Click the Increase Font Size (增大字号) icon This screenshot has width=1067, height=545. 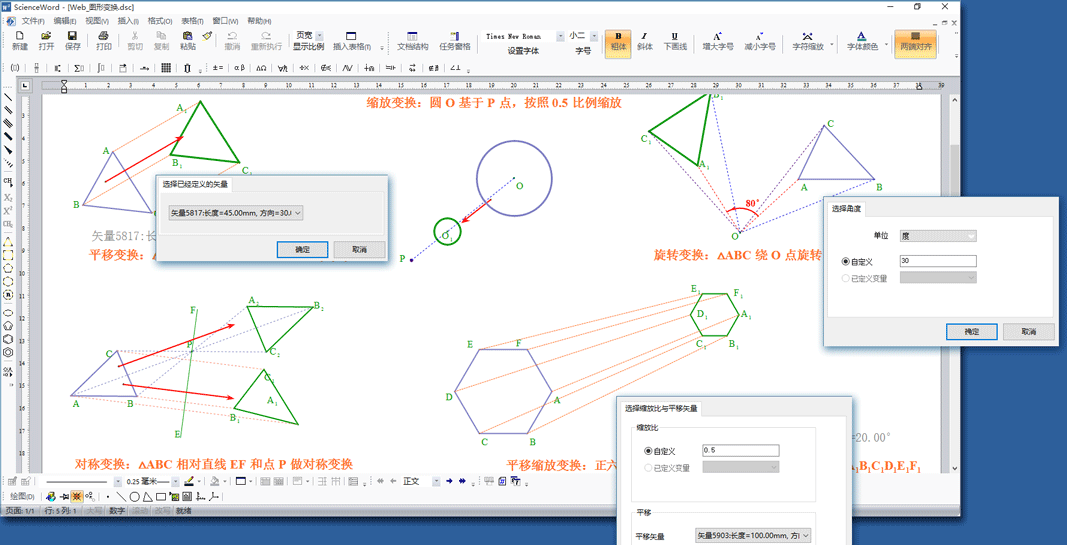coord(717,40)
